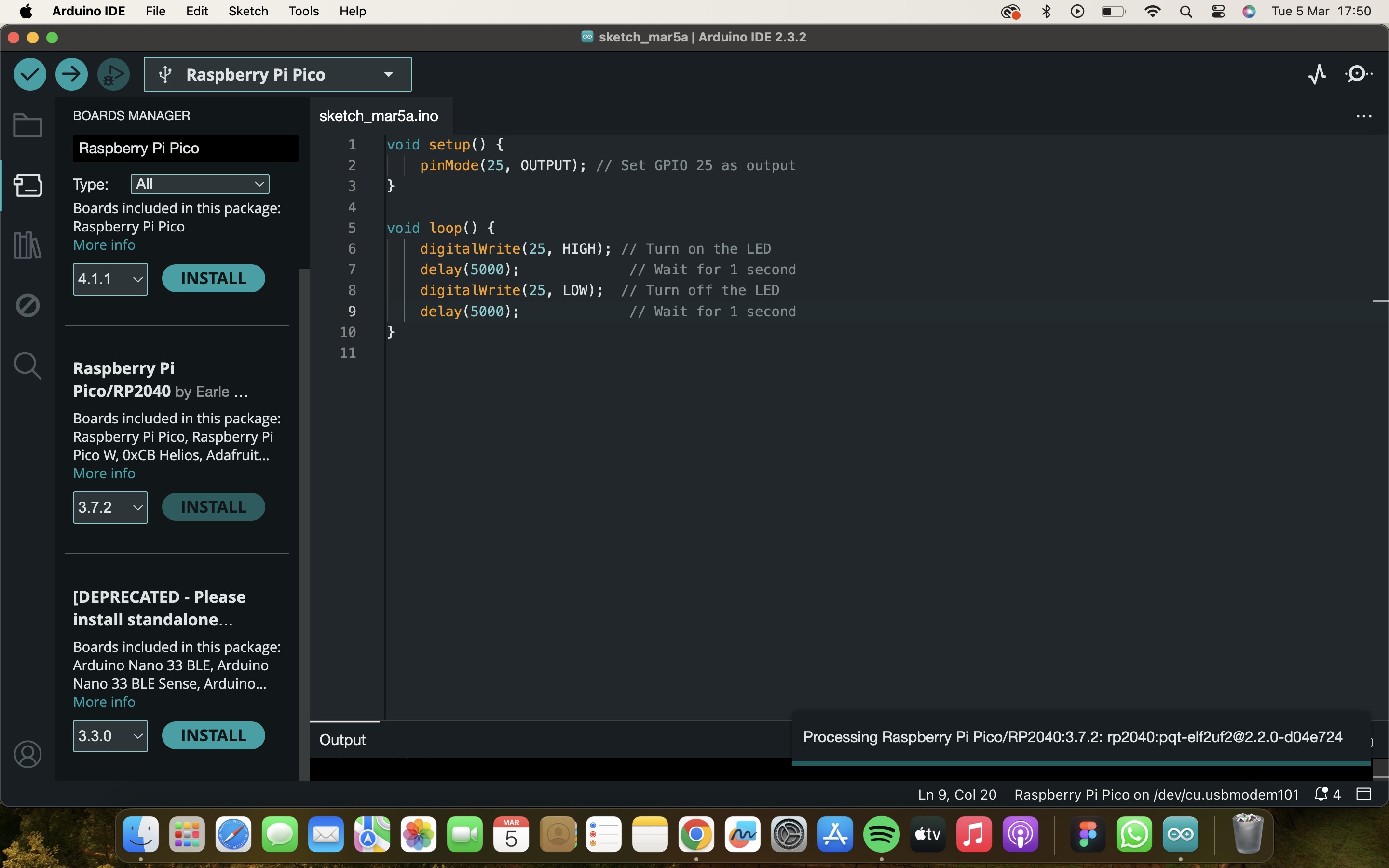Open WhatsApp from the Dock
This screenshot has height=868, width=1389.
pyautogui.click(x=1133, y=834)
